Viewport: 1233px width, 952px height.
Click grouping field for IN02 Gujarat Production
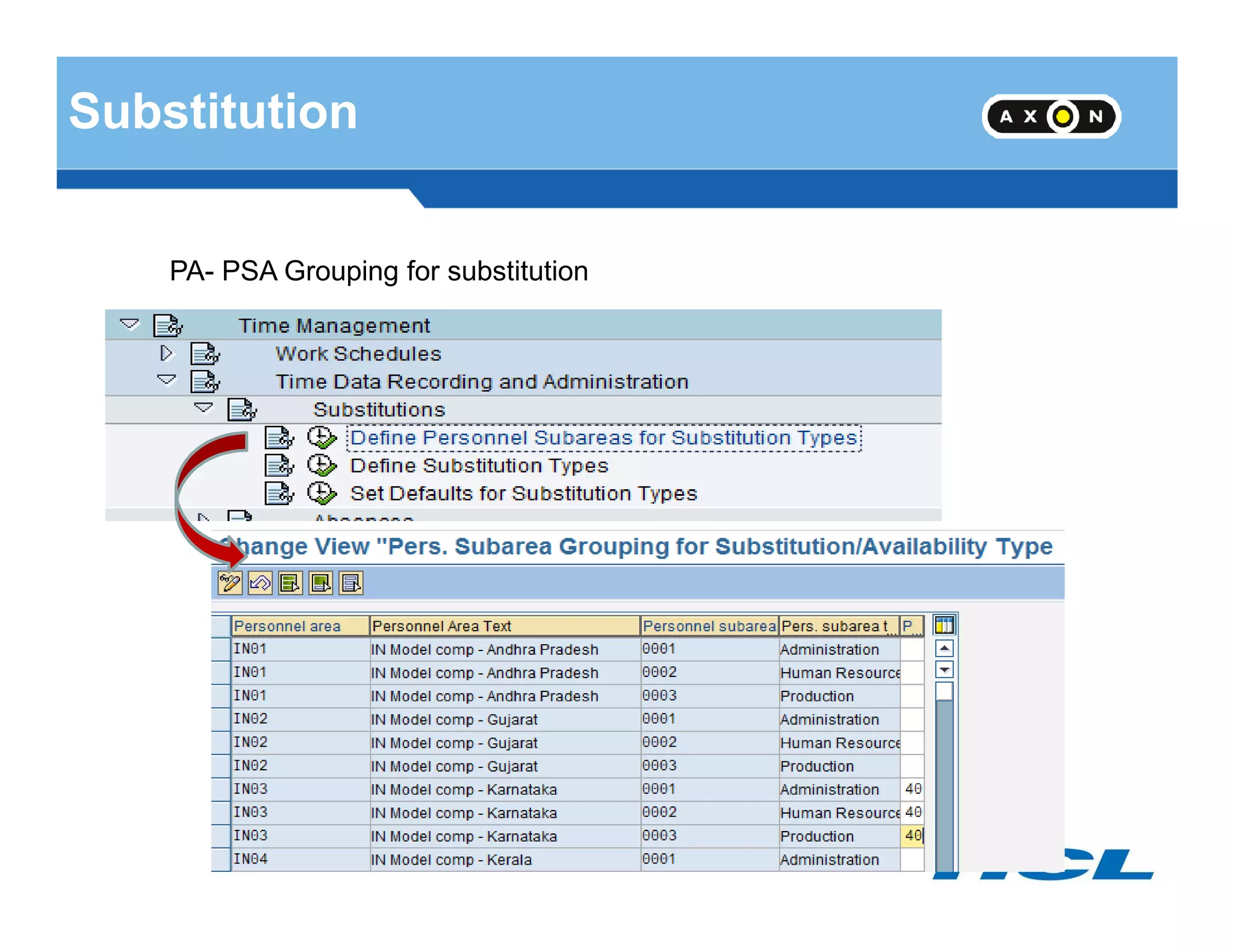pos(912,767)
